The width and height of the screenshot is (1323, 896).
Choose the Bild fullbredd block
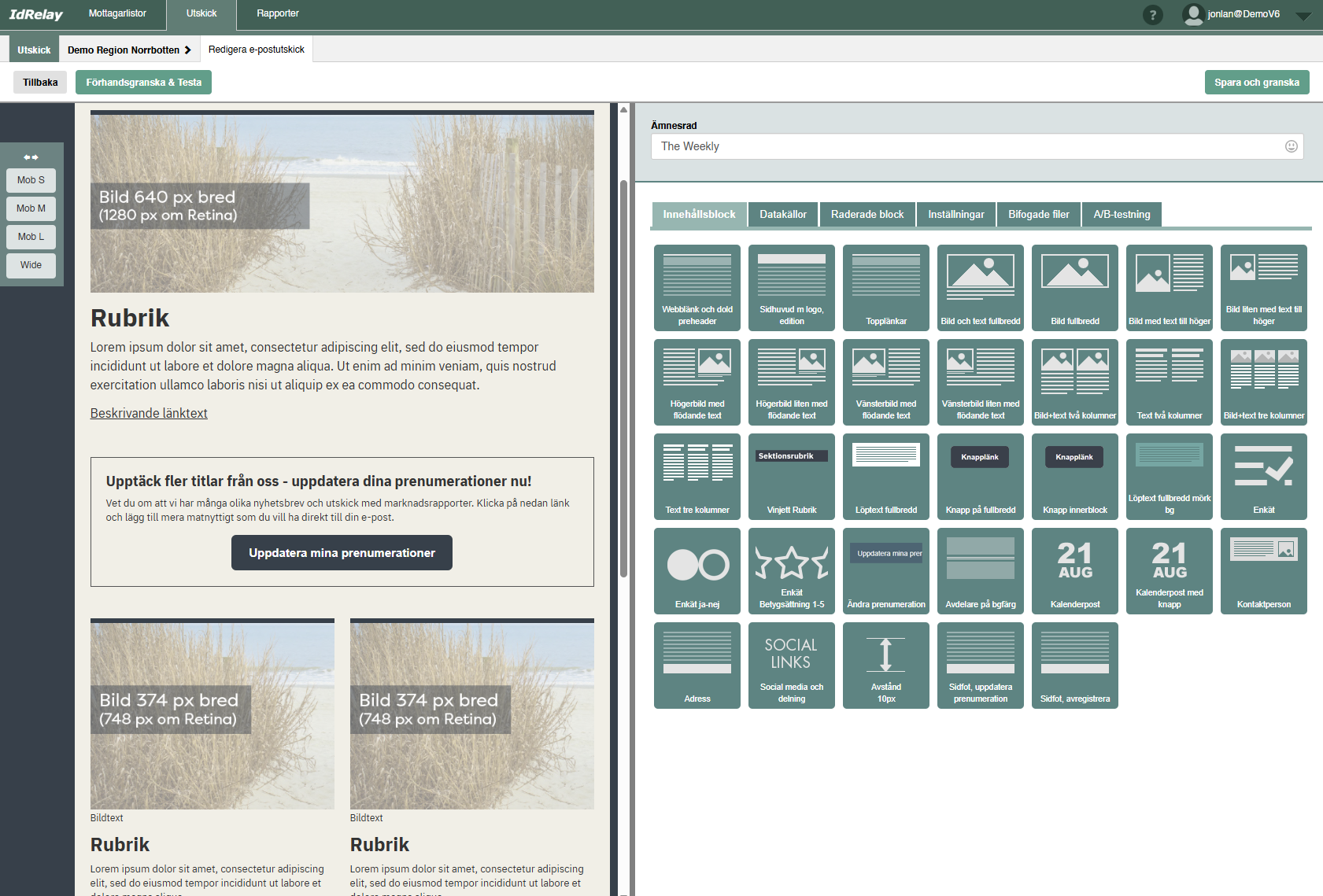[1074, 287]
